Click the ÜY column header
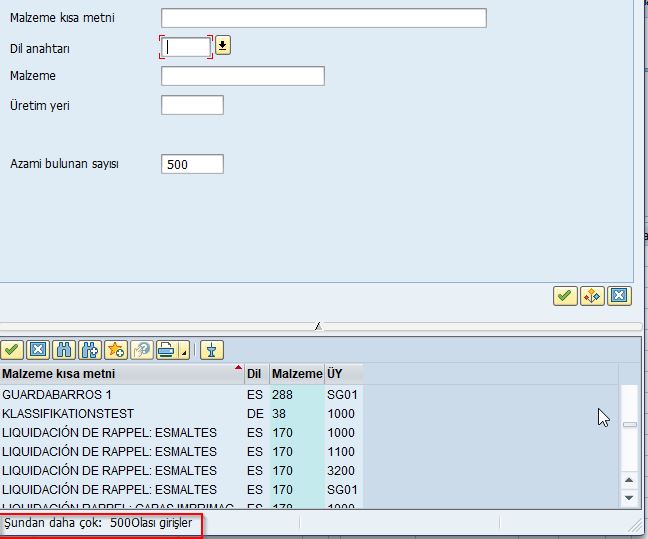The width and height of the screenshot is (648, 539). coord(342,374)
